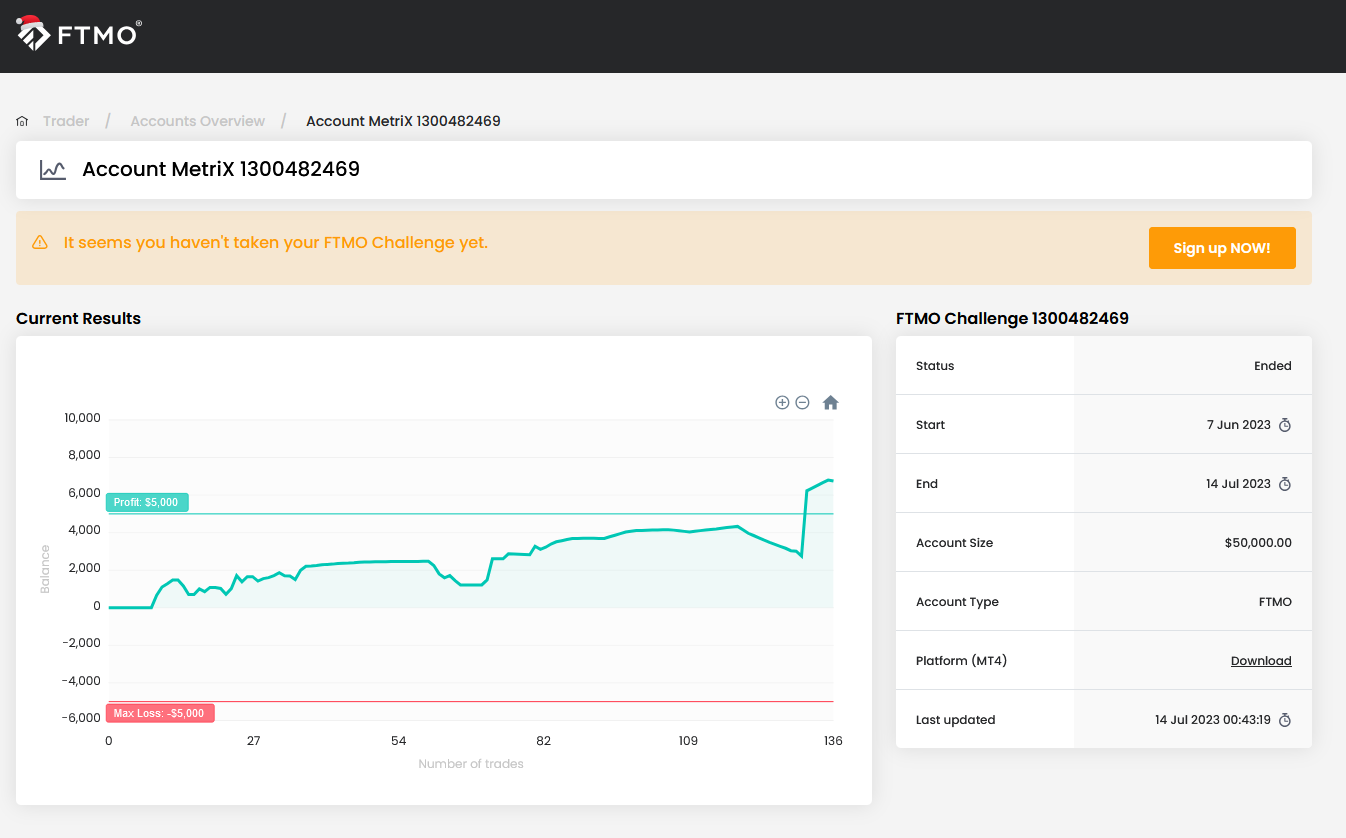
Task: Select the $50,000.00 account size value
Action: tap(1258, 543)
